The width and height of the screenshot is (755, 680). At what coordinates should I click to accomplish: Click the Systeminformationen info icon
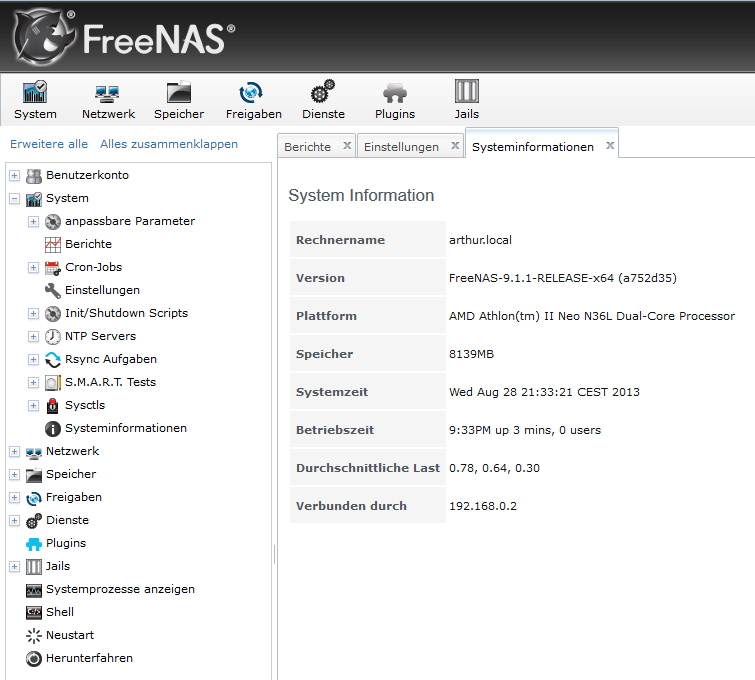(52, 429)
